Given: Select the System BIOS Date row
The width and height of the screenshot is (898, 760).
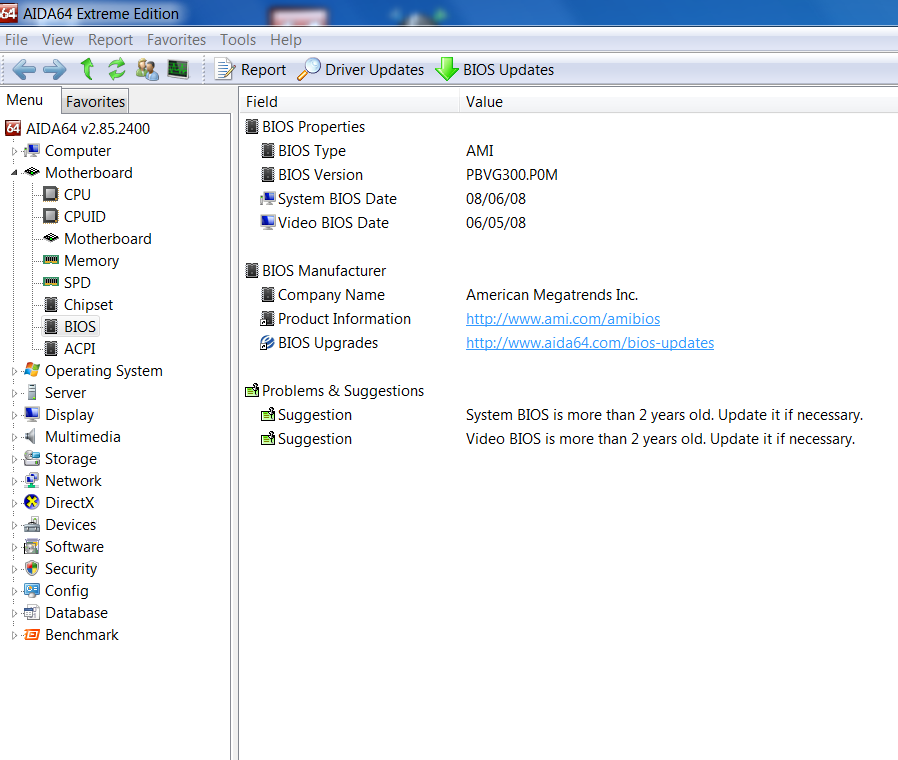Looking at the screenshot, I should [x=568, y=199].
